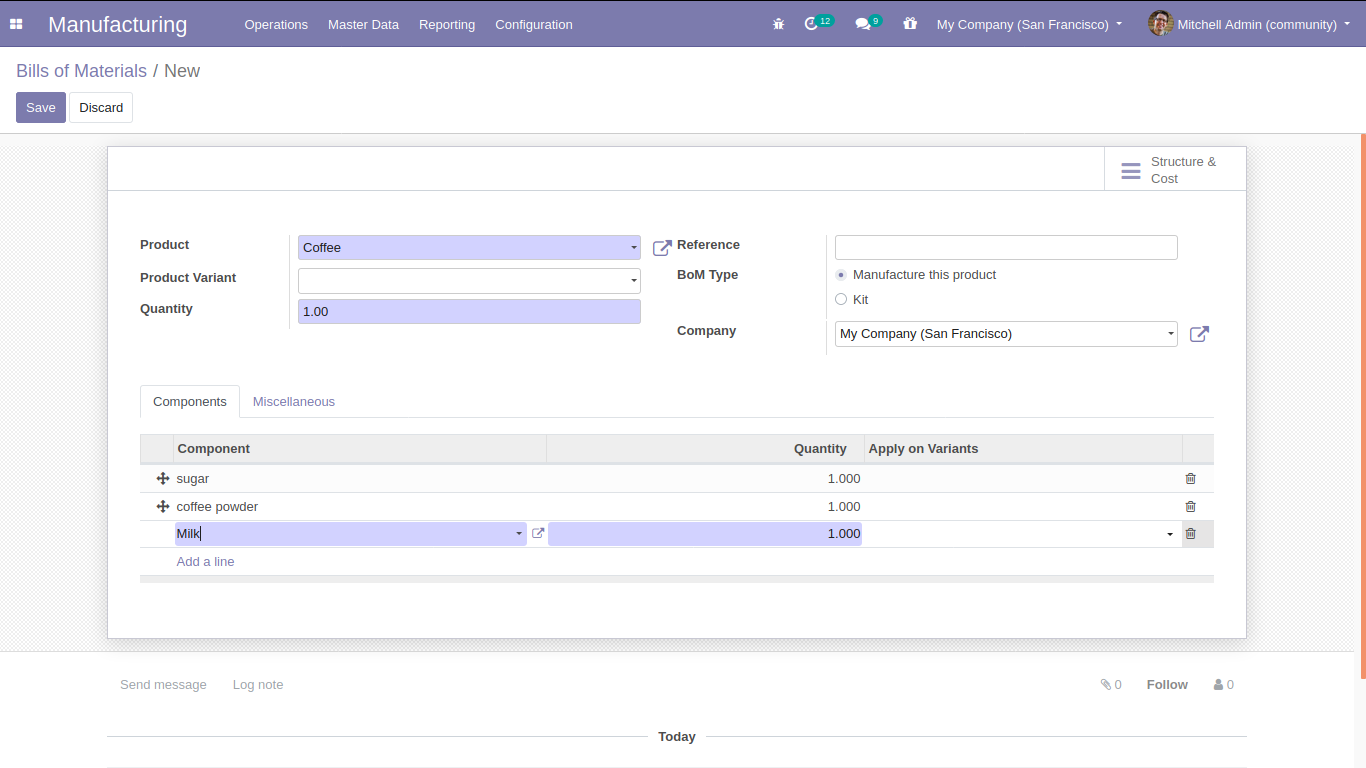
Task: Expand the Product Variant dropdown
Action: point(634,281)
